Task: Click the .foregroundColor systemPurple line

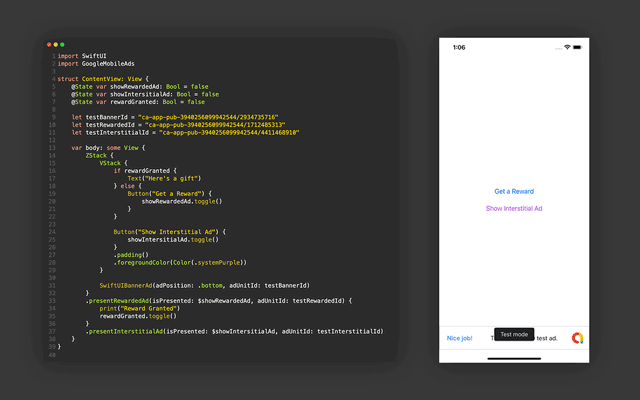Action: coord(180,262)
